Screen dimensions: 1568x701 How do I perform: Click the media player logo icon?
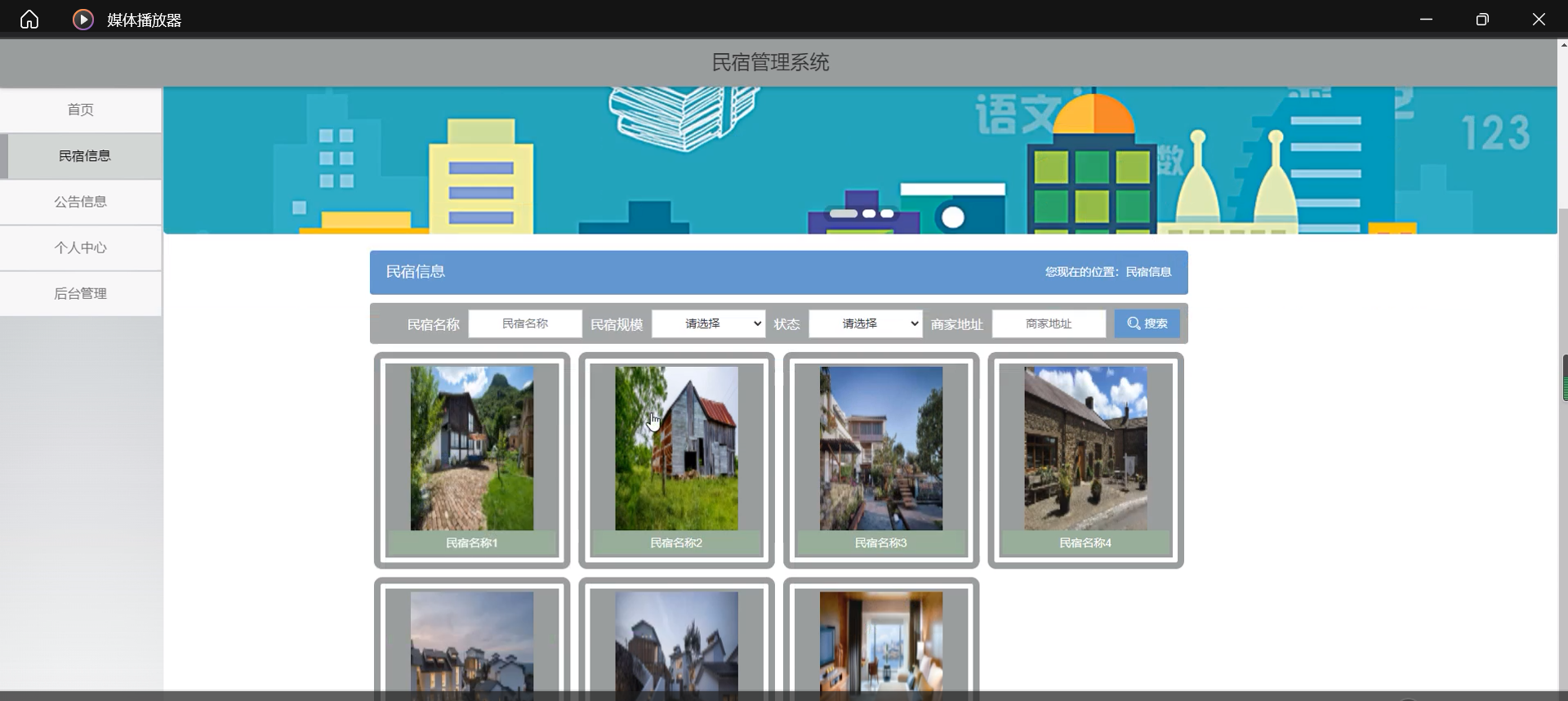(83, 19)
